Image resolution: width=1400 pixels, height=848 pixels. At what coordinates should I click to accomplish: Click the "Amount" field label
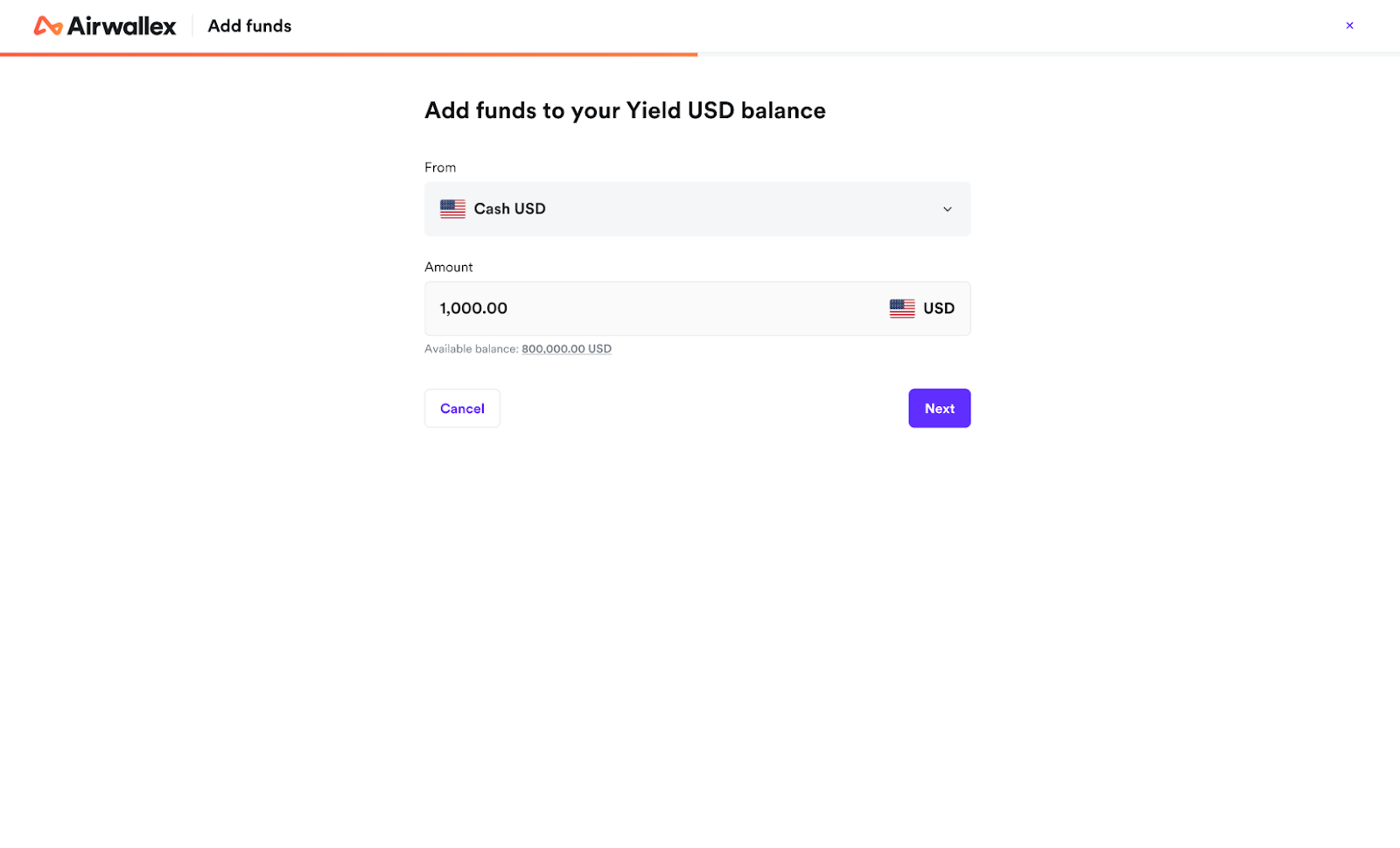(448, 267)
